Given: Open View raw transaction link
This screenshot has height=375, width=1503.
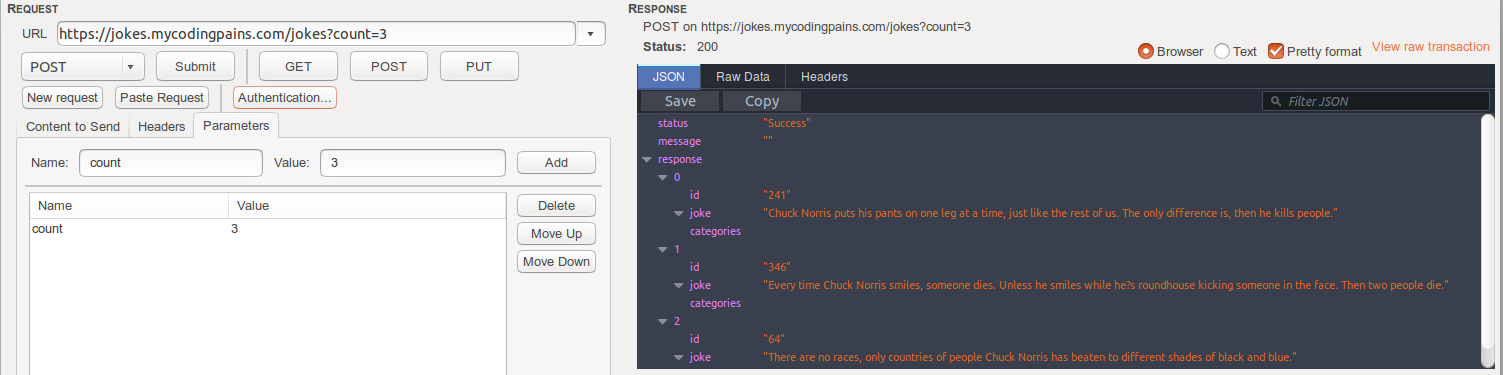Looking at the screenshot, I should pos(1430,47).
